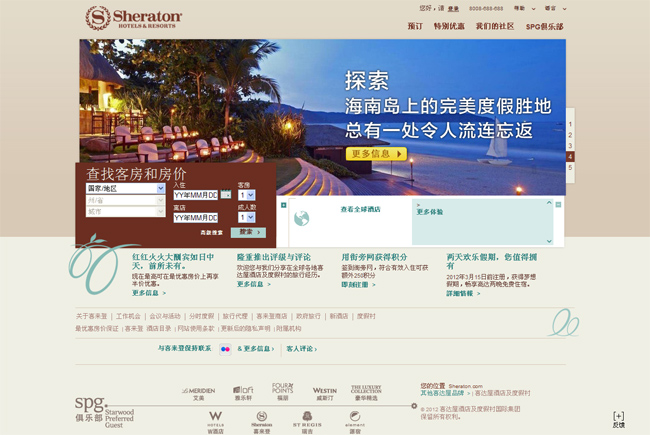This screenshot has height=435, width=650.
Task: Click the feedback icon at bottom right
Action: (x=619, y=419)
